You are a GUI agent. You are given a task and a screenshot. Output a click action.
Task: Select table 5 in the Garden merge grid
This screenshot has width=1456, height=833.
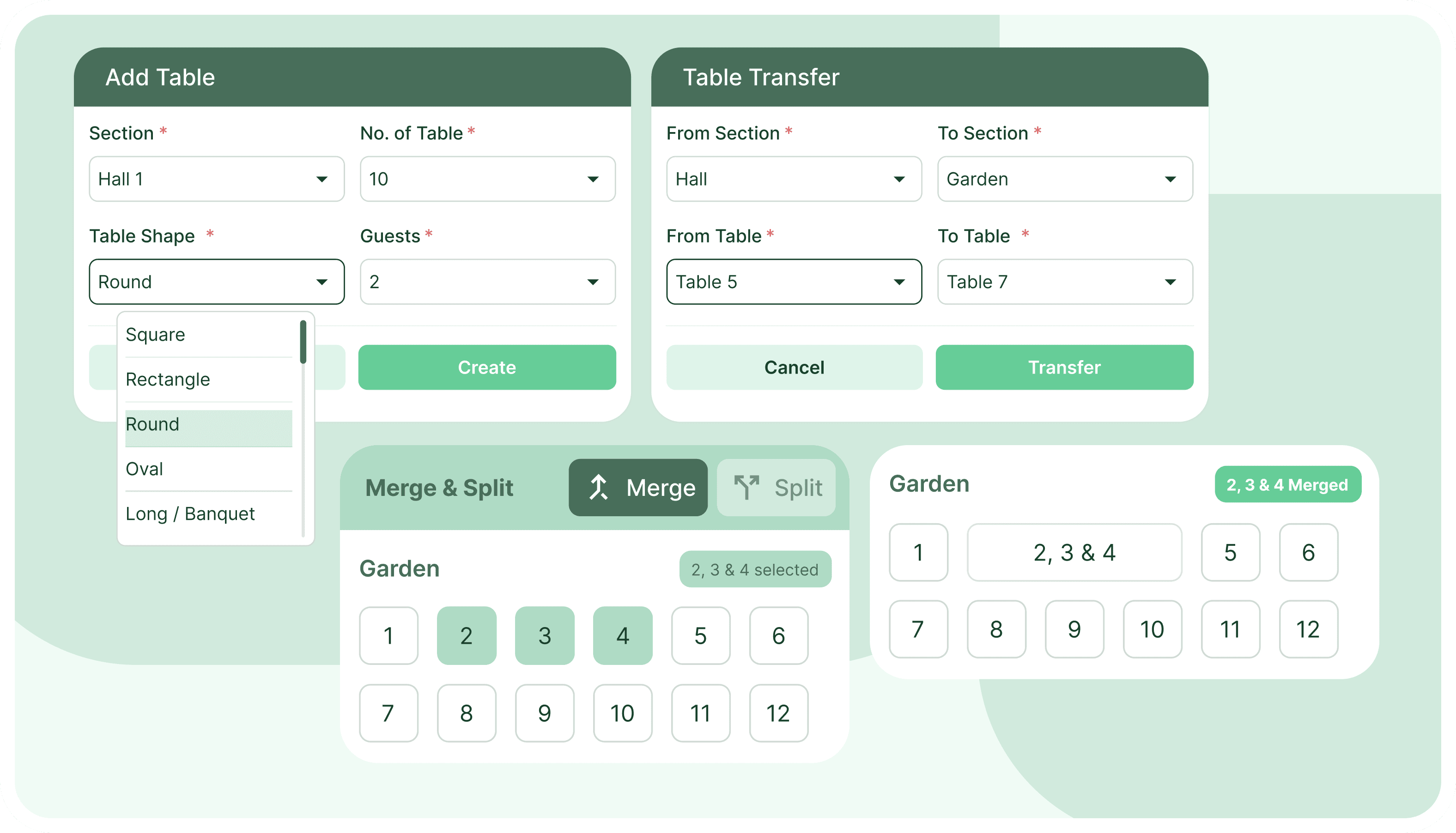pyautogui.click(x=701, y=635)
